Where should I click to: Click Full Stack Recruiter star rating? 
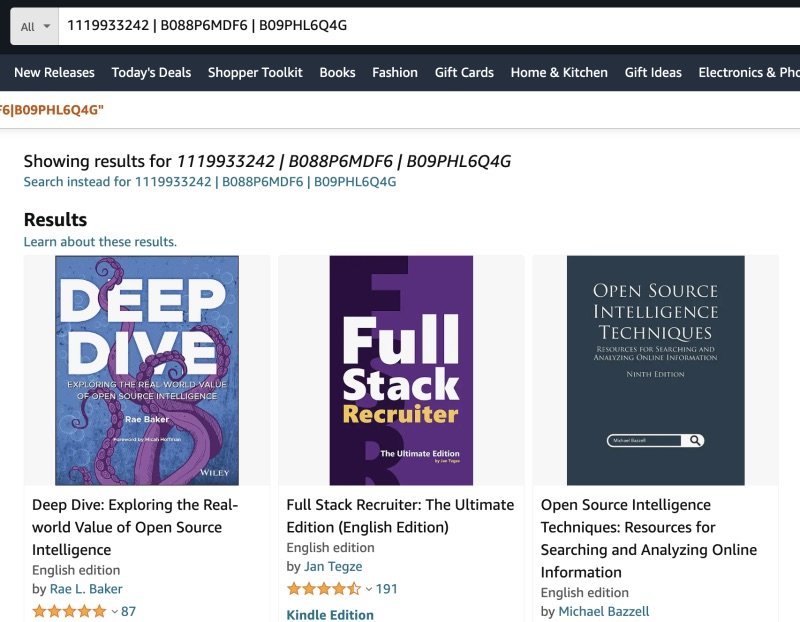(324, 589)
